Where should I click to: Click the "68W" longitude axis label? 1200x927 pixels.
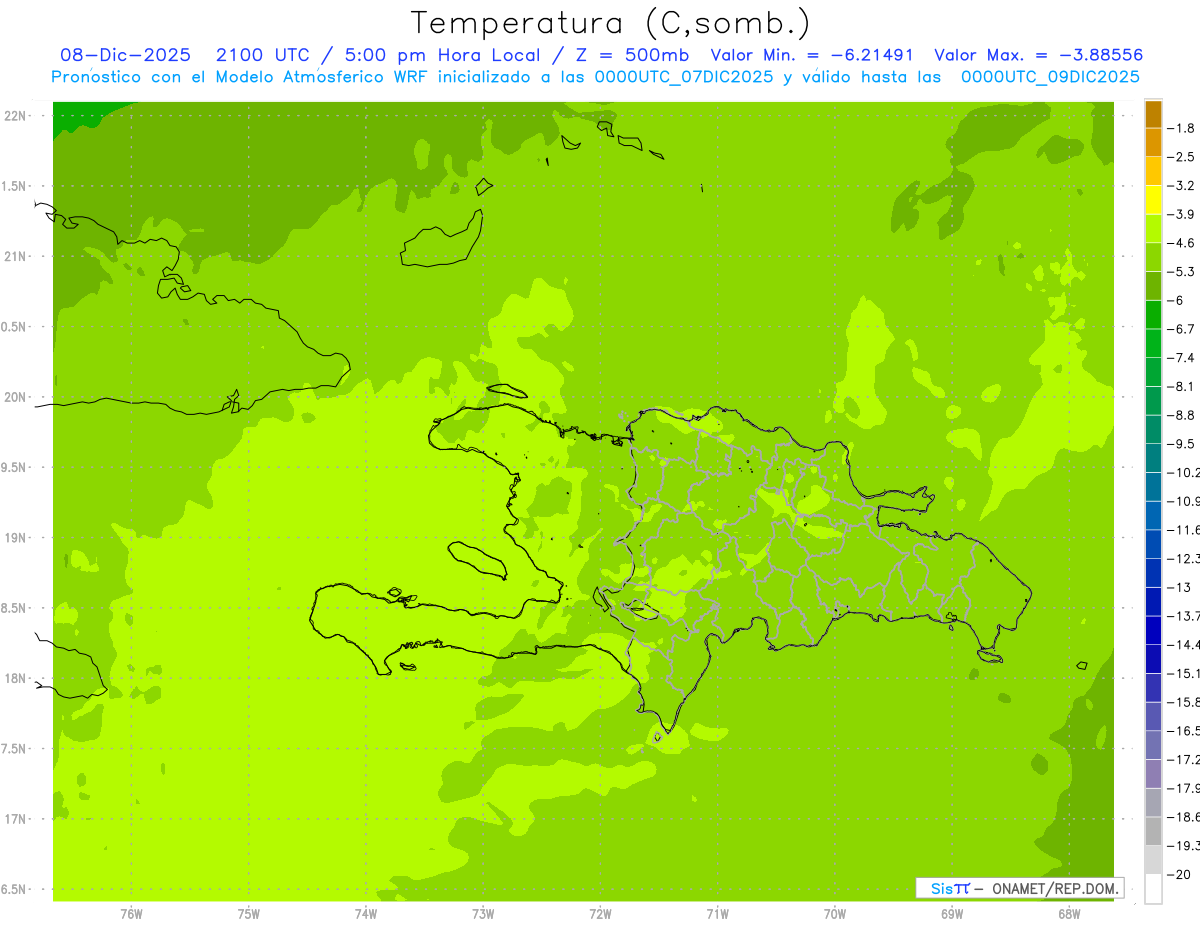coord(1069,914)
